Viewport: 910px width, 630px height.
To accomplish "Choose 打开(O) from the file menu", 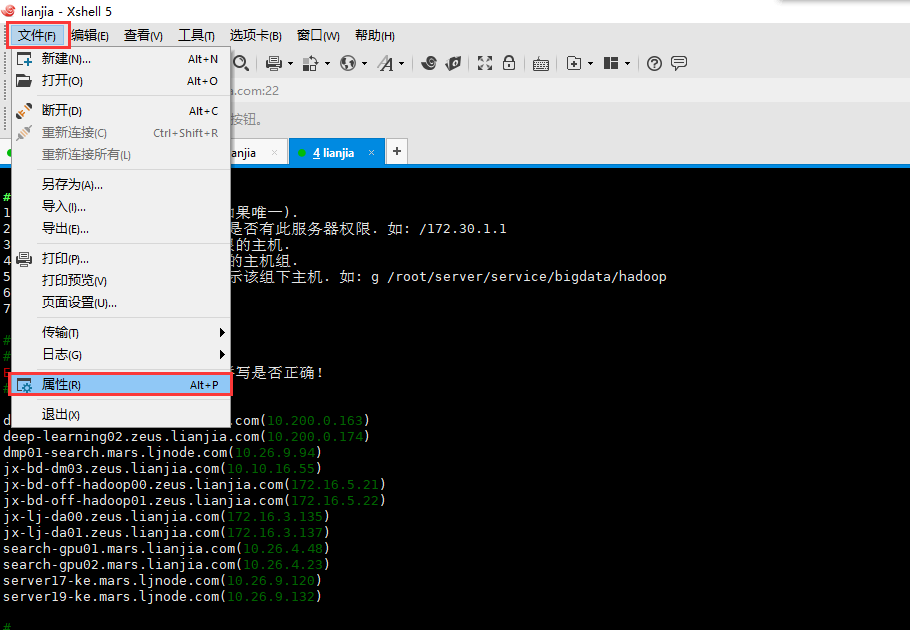I will [121, 81].
